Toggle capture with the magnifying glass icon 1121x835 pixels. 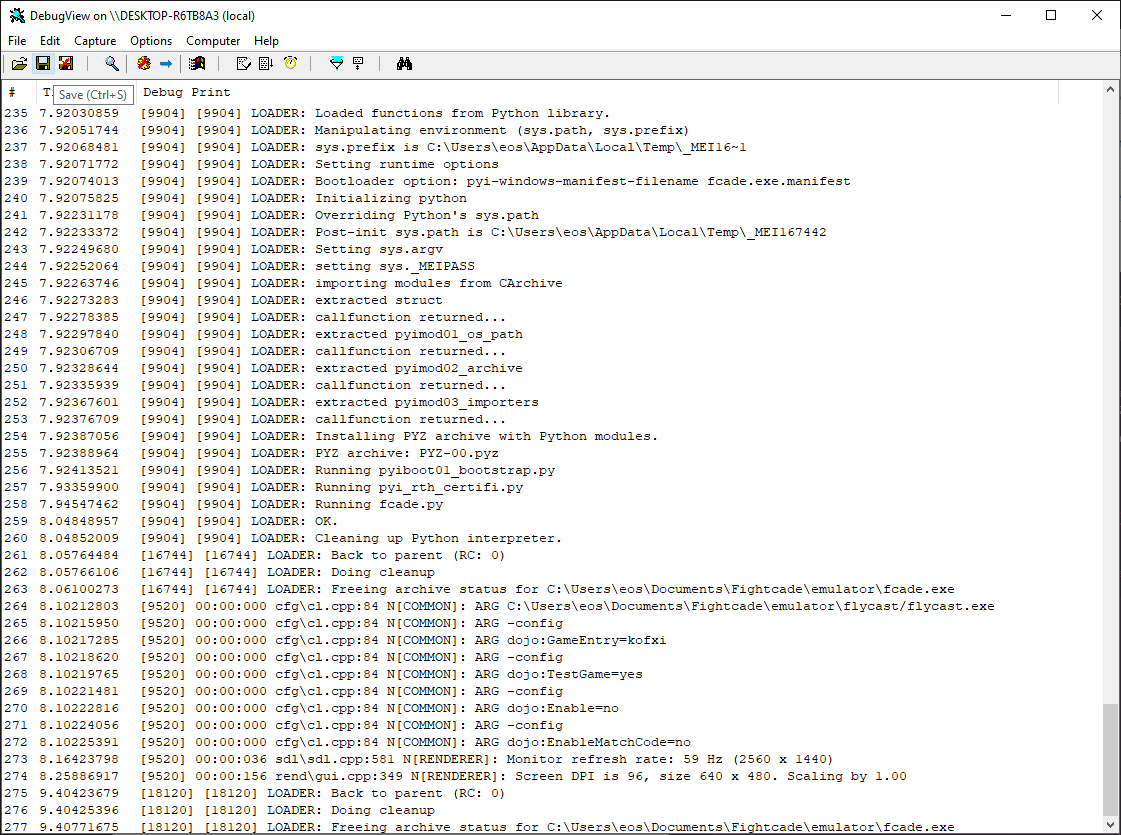pos(112,64)
